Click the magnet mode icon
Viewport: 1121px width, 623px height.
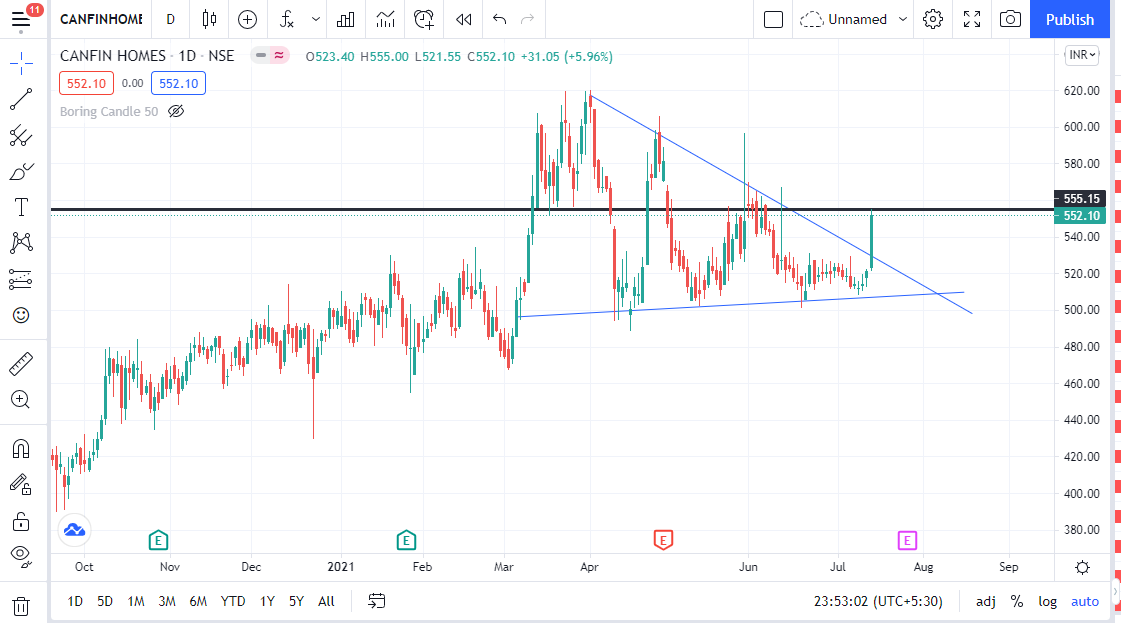[21, 448]
